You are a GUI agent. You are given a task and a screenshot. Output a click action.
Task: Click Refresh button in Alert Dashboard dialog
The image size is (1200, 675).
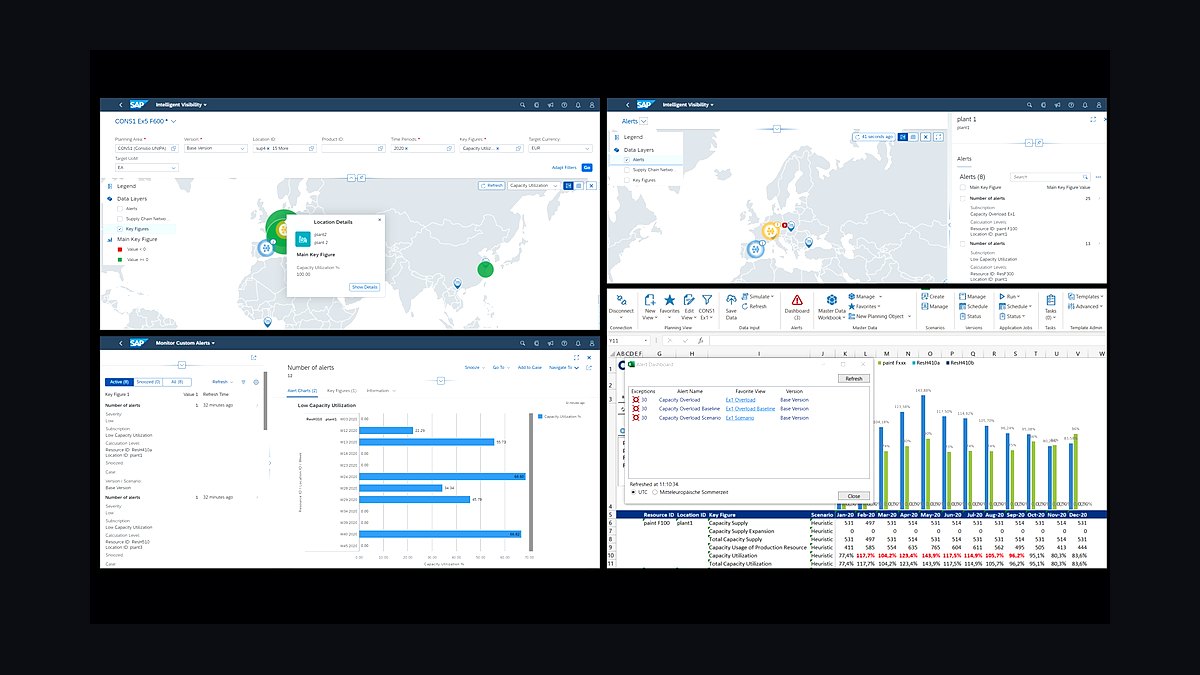pos(853,379)
